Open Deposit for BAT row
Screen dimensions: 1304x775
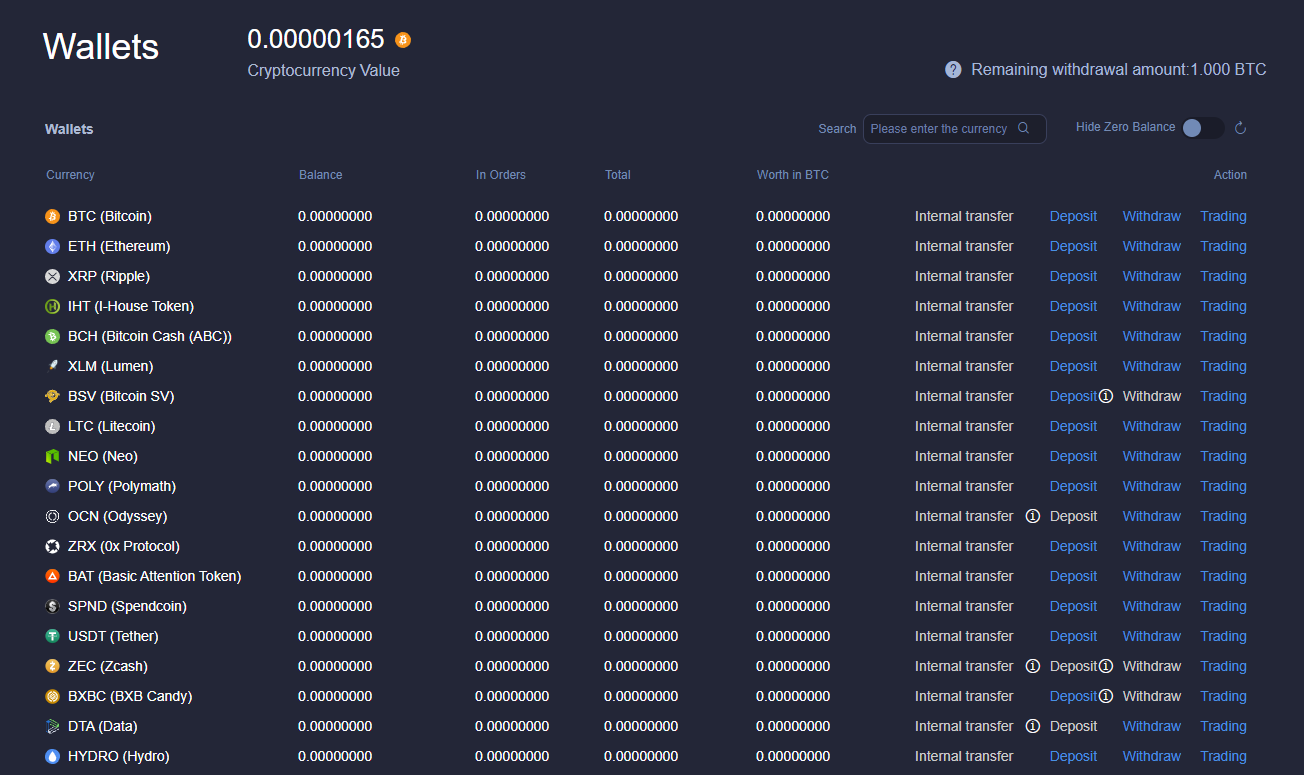[1073, 576]
